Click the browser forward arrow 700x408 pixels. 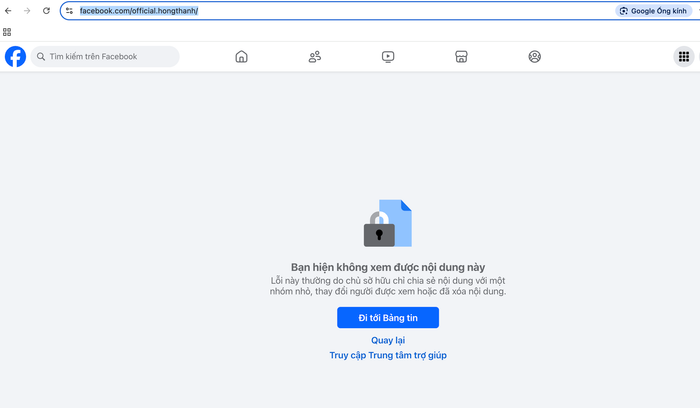pyautogui.click(x=27, y=10)
